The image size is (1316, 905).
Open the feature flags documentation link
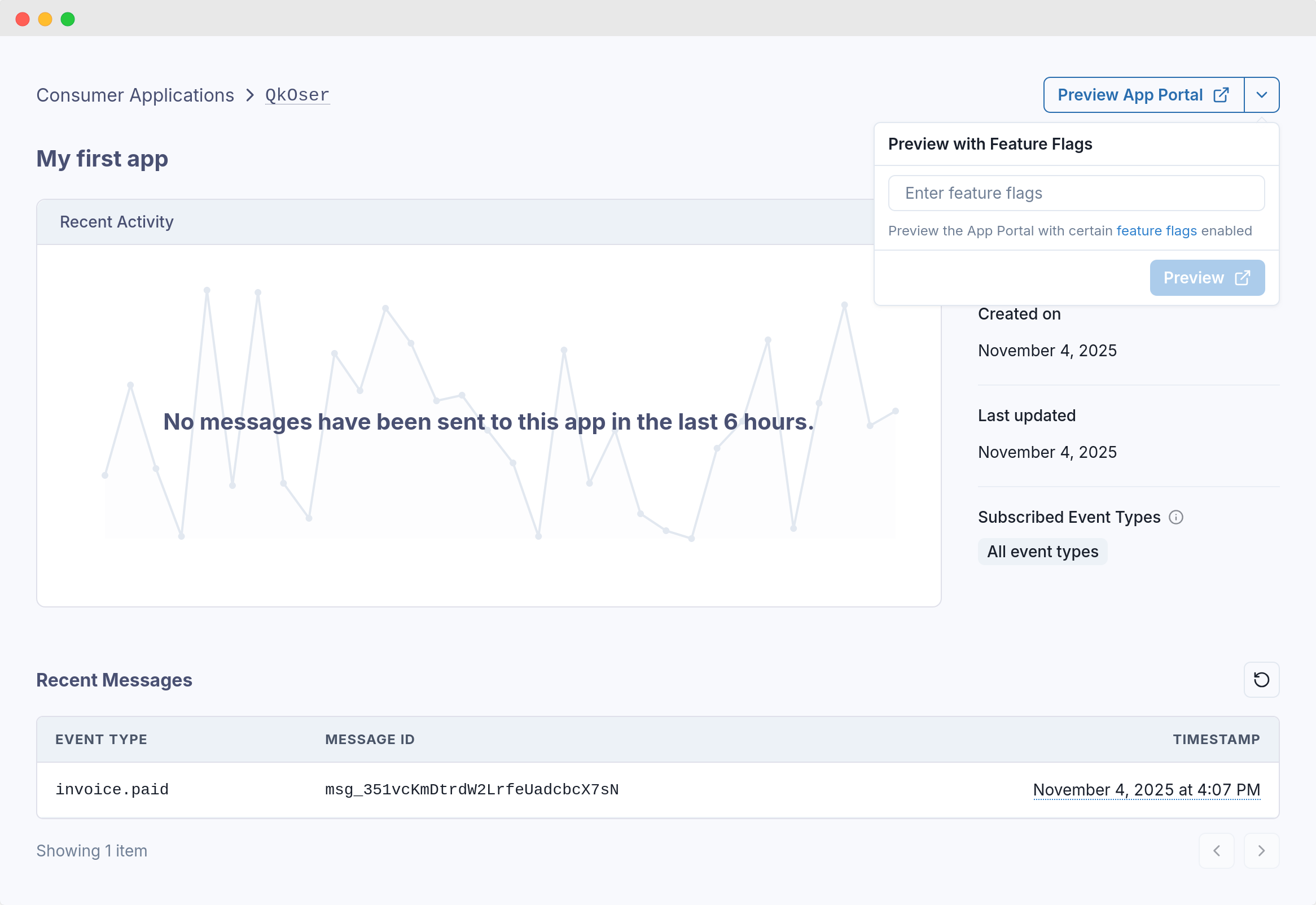pos(1156,231)
